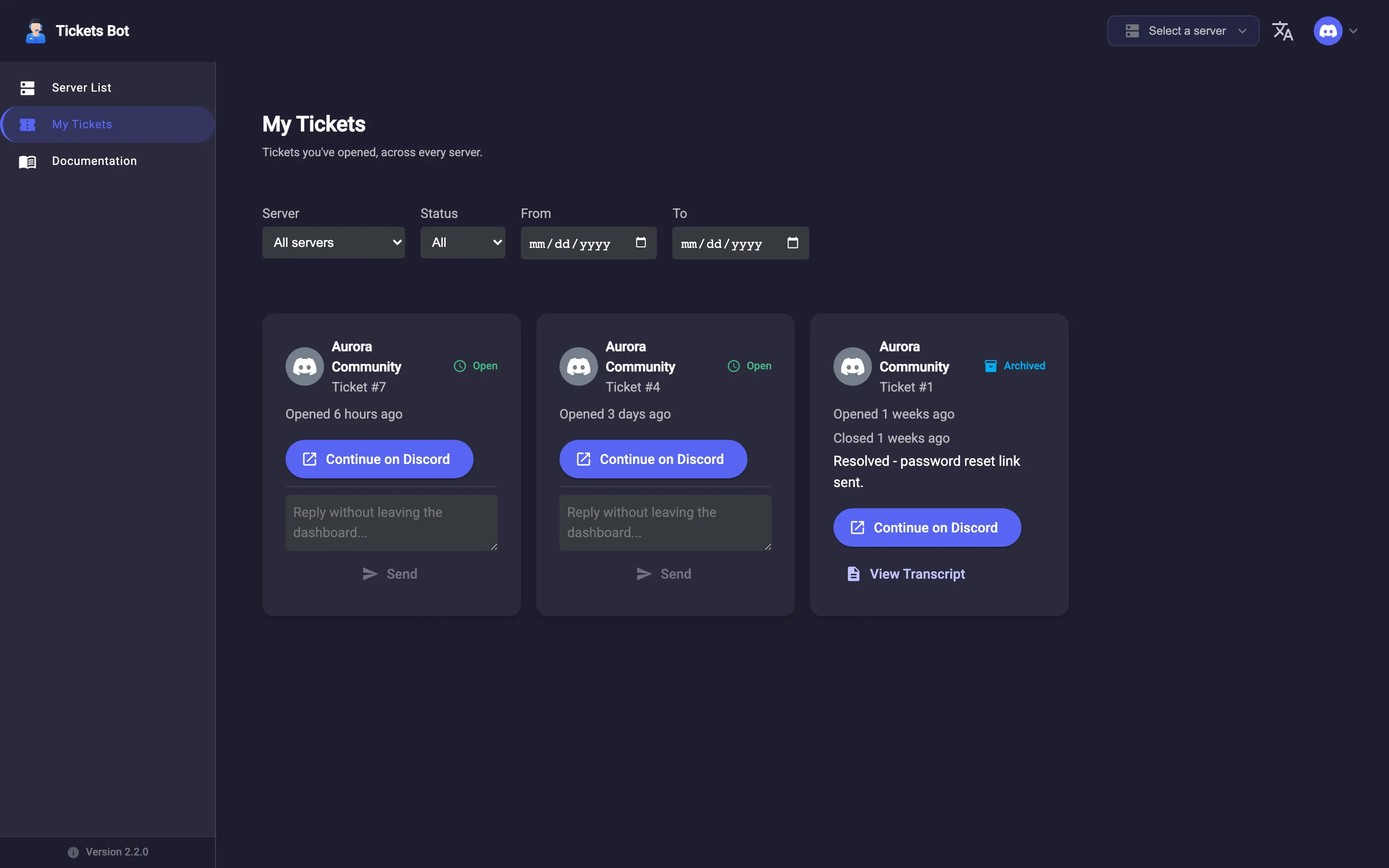The image size is (1389, 868).
Task: Click the reply box resize handle on Ticket #7
Action: pyautogui.click(x=493, y=546)
